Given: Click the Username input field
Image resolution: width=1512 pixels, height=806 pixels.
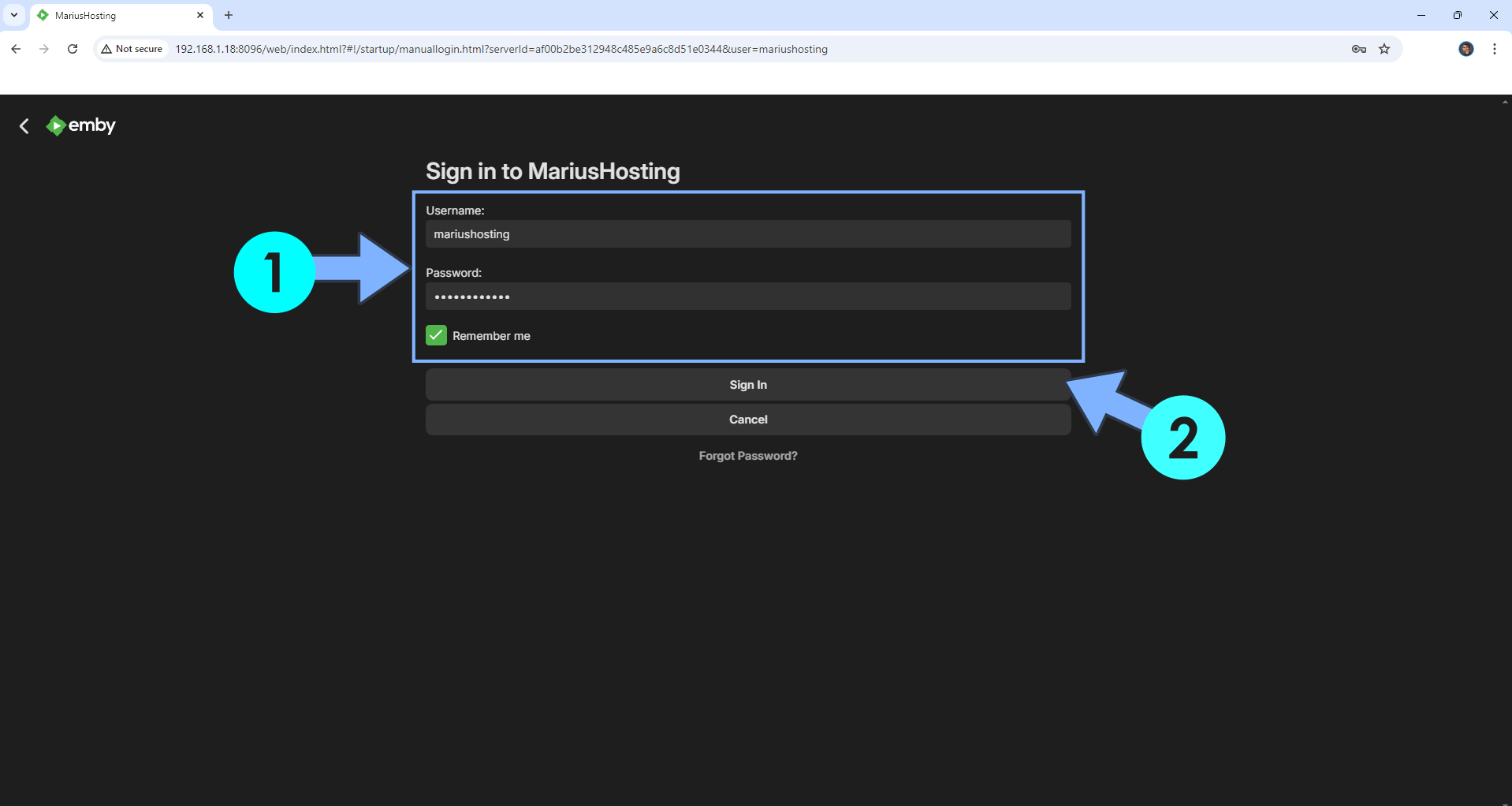Looking at the screenshot, I should [x=748, y=234].
